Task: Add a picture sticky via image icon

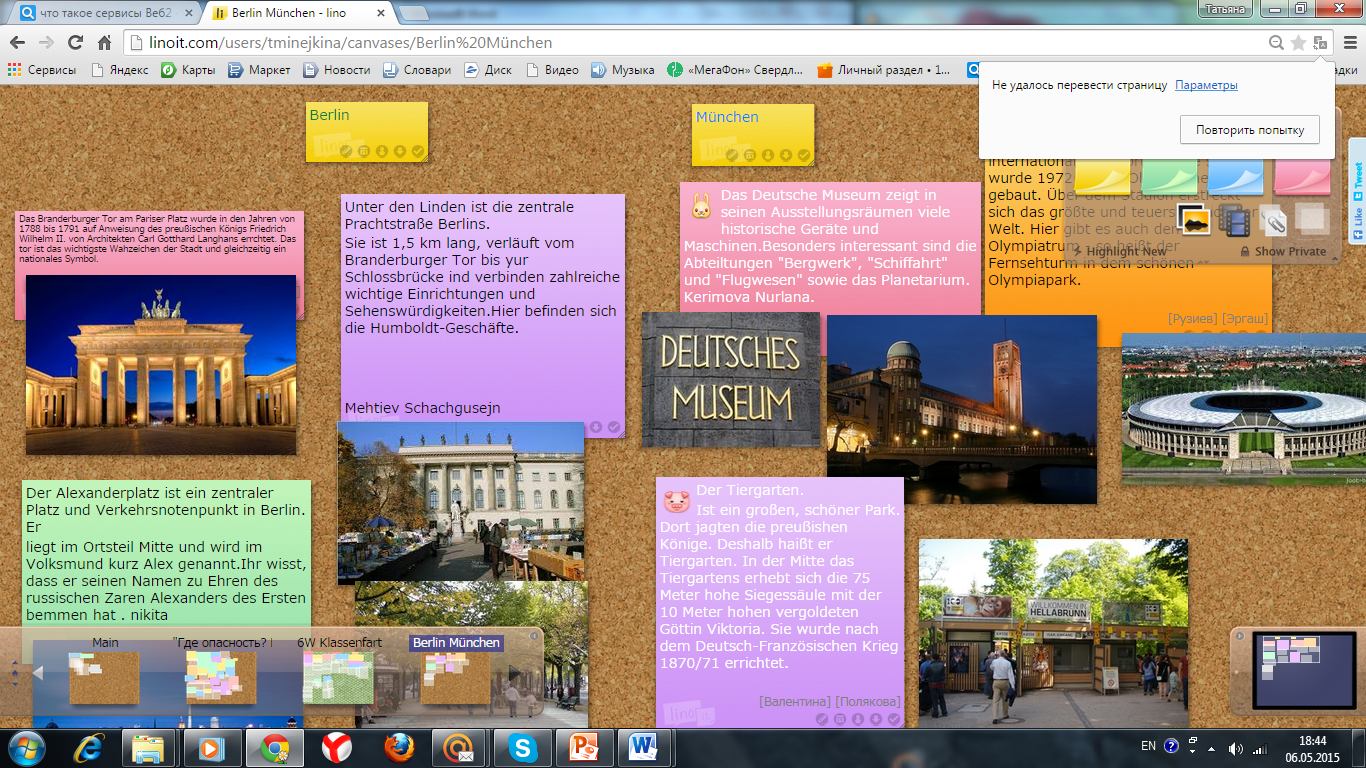Action: [1194, 219]
